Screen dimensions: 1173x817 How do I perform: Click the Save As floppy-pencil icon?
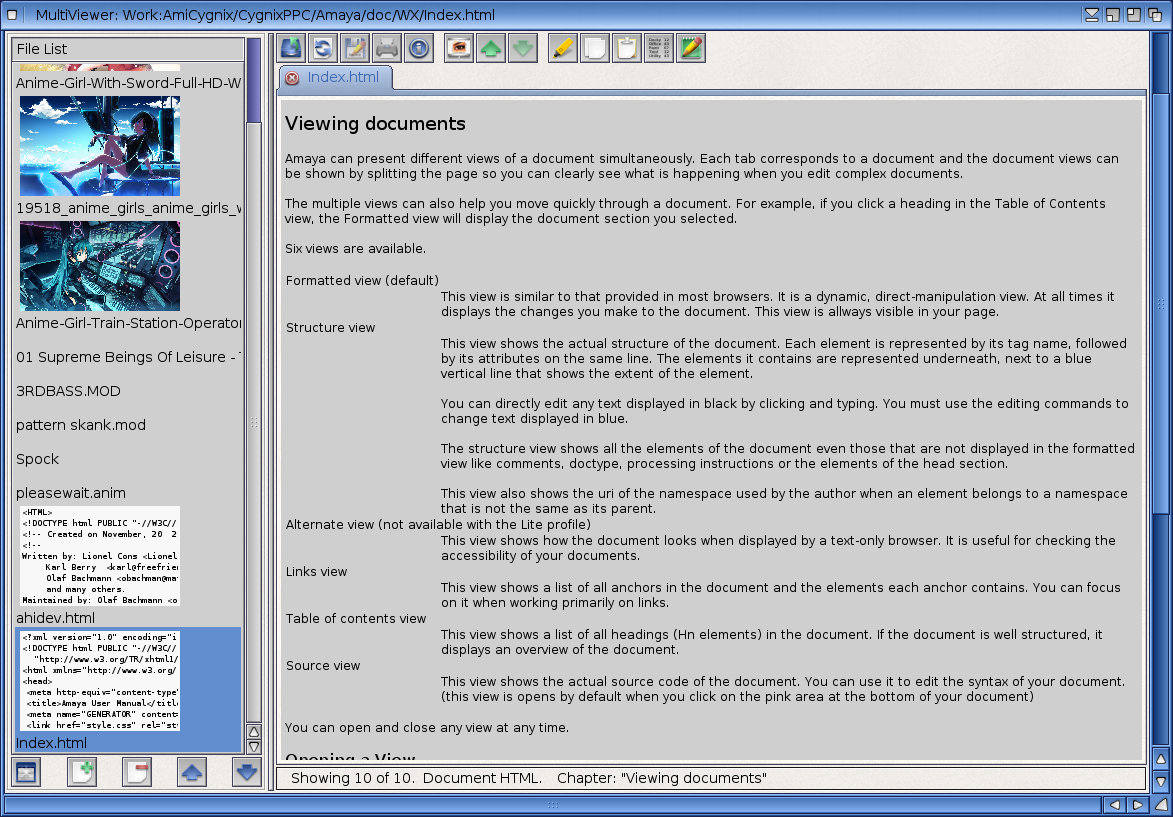tap(355, 49)
